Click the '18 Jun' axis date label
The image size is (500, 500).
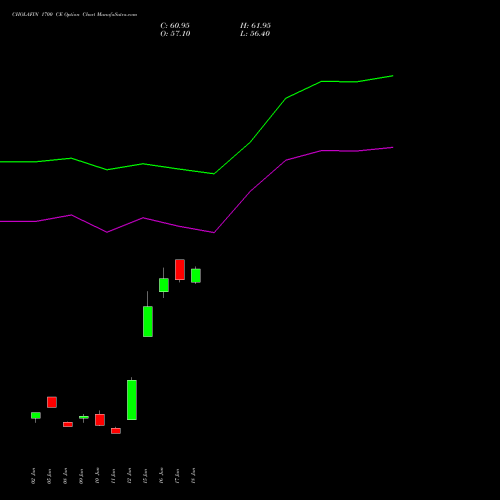click(x=193, y=476)
